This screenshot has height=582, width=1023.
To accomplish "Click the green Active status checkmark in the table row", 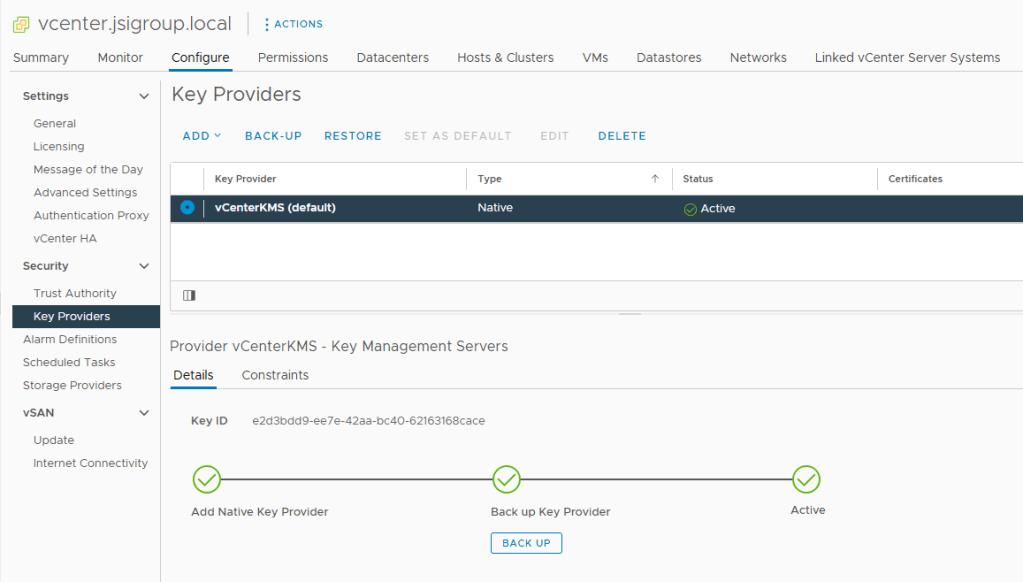I will [x=690, y=209].
